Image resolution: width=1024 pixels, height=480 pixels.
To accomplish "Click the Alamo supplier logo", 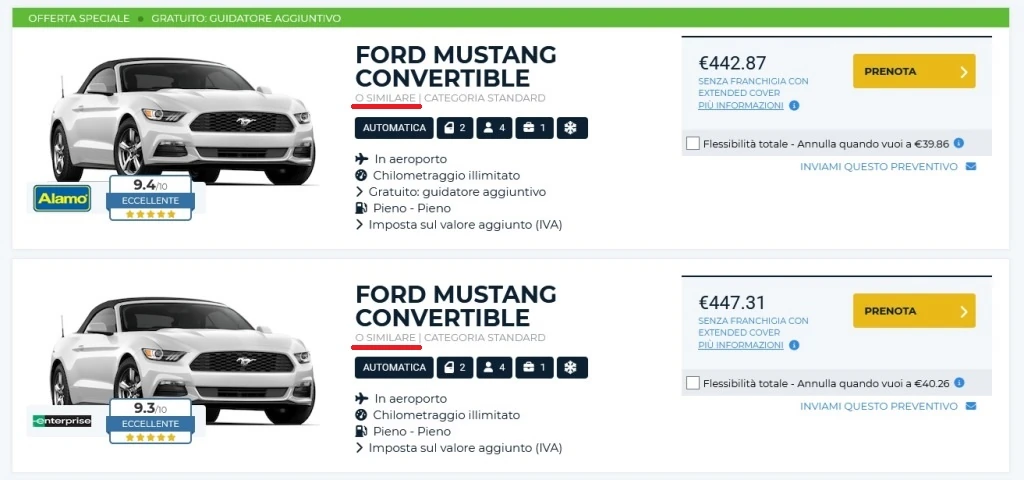I will point(62,199).
